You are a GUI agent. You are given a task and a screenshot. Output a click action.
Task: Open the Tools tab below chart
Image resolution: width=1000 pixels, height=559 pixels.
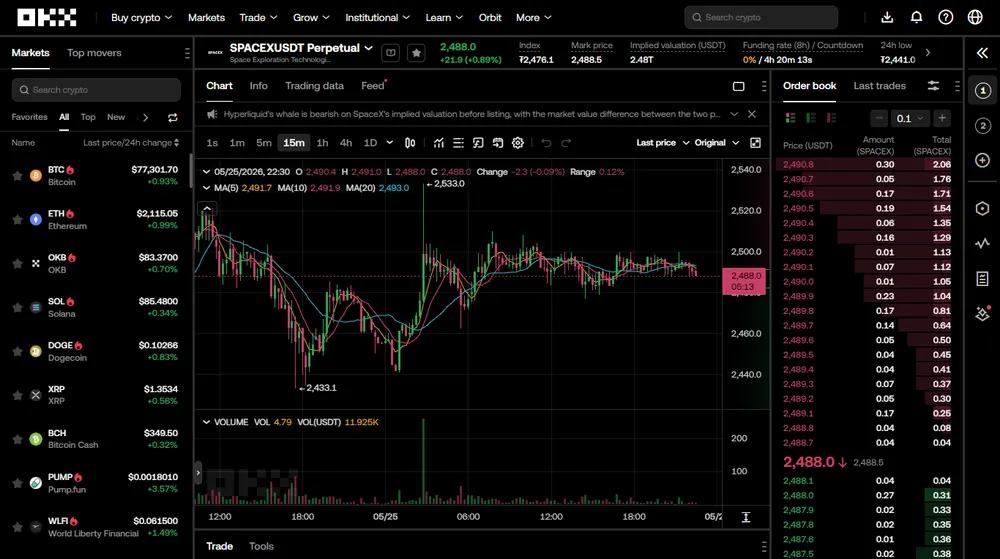[x=261, y=546]
